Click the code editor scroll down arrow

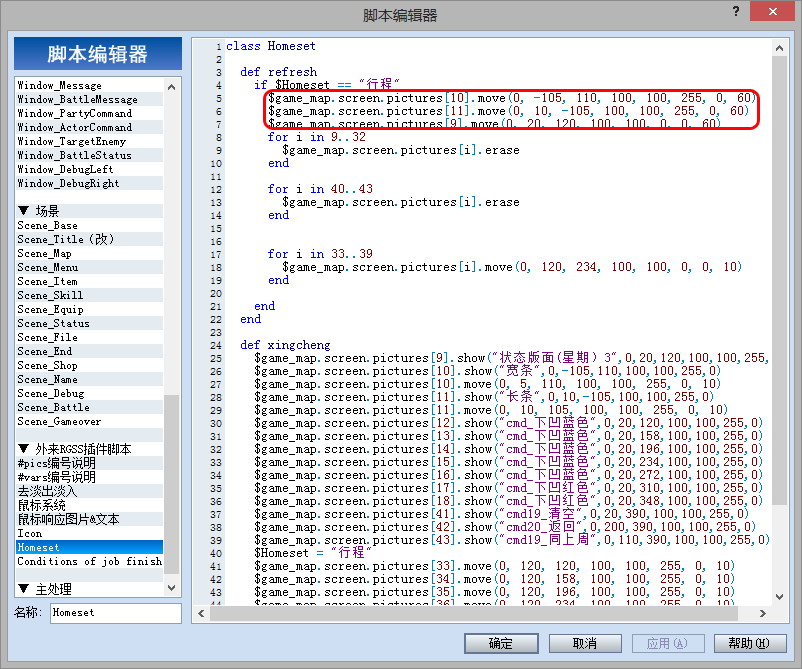[779, 596]
